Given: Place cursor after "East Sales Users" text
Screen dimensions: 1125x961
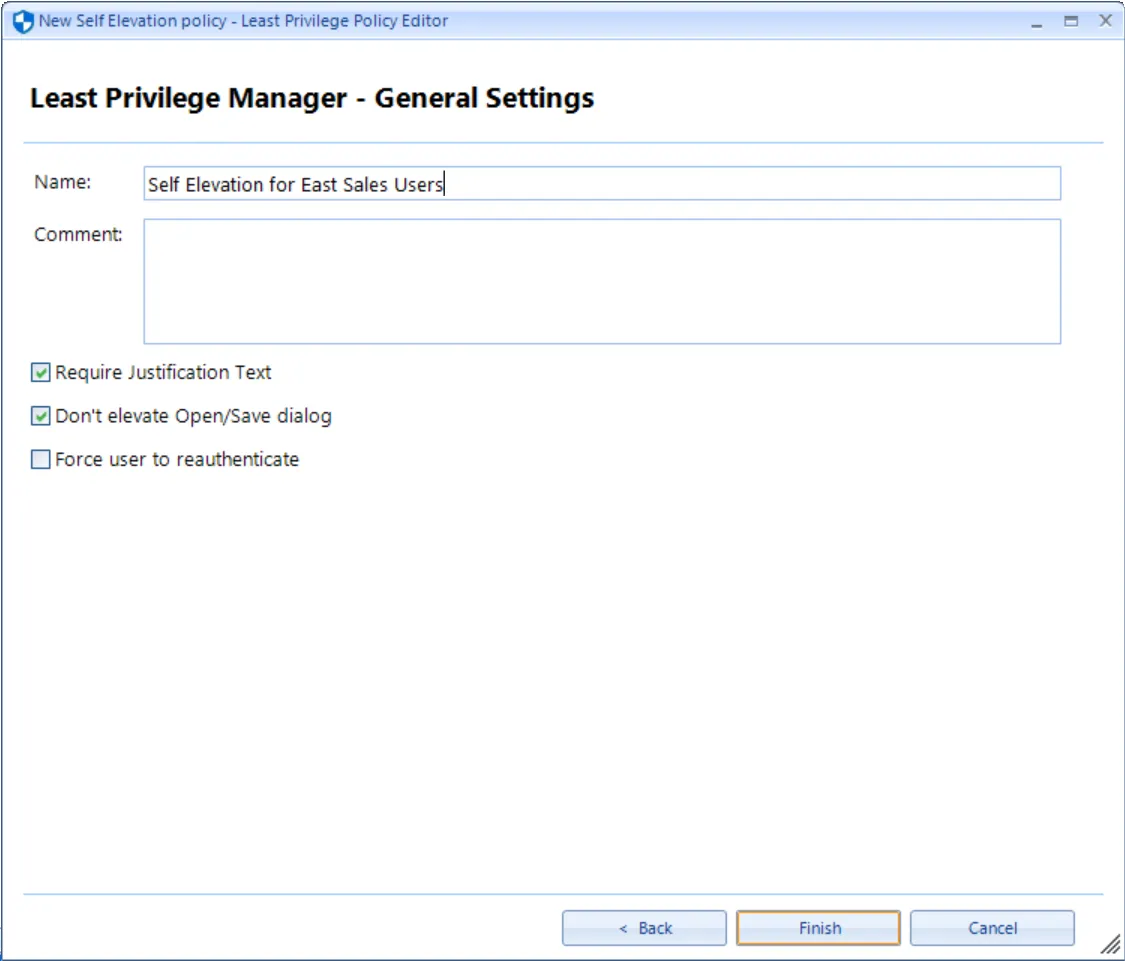Looking at the screenshot, I should 447,184.
